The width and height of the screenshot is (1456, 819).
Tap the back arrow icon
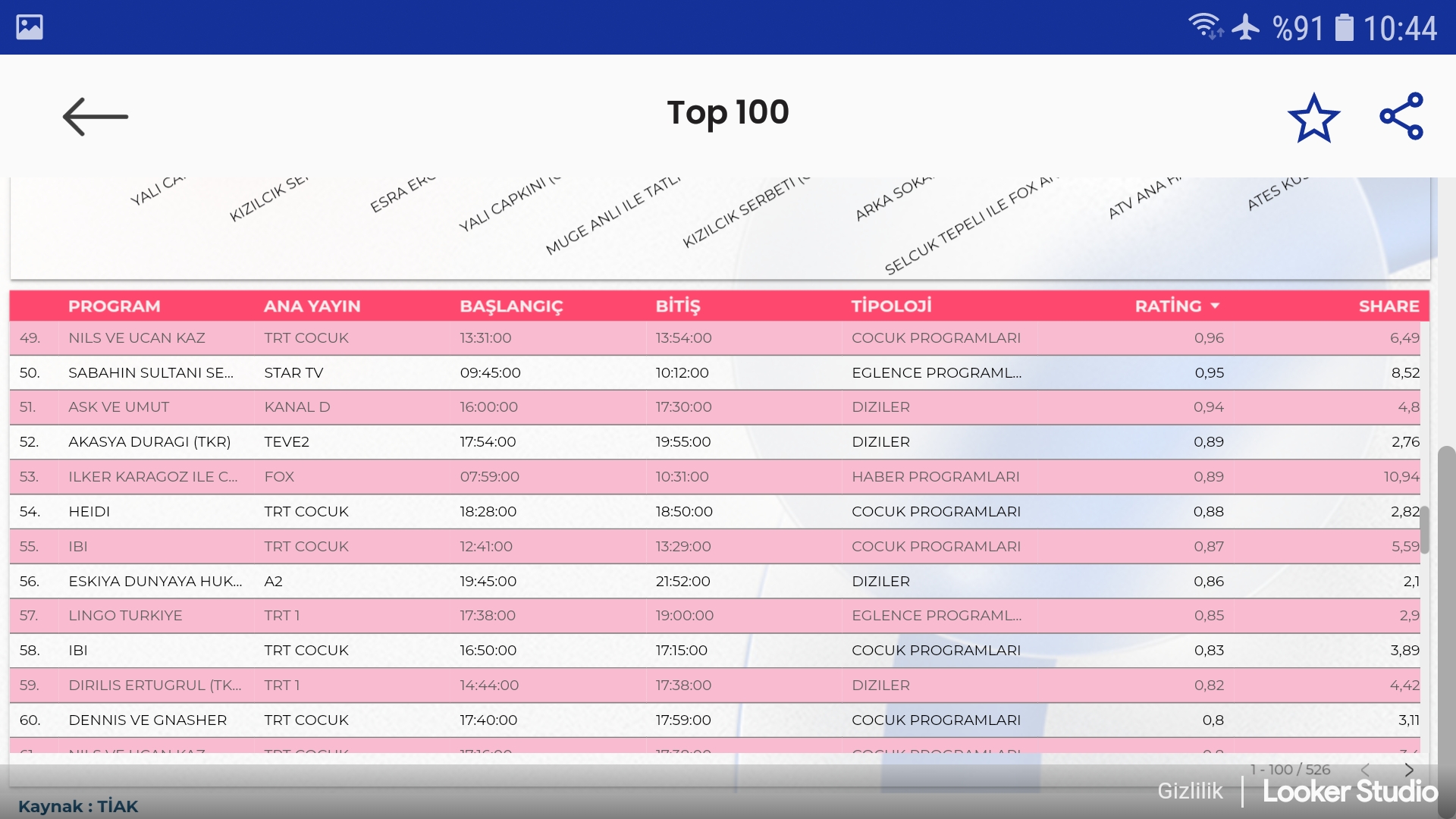coord(96,117)
